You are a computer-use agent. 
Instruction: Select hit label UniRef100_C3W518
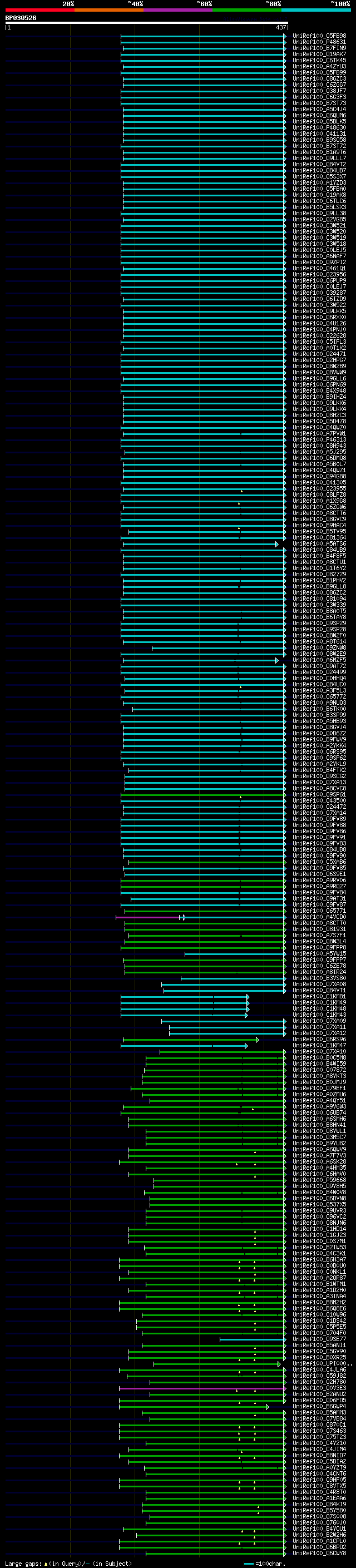[319, 244]
